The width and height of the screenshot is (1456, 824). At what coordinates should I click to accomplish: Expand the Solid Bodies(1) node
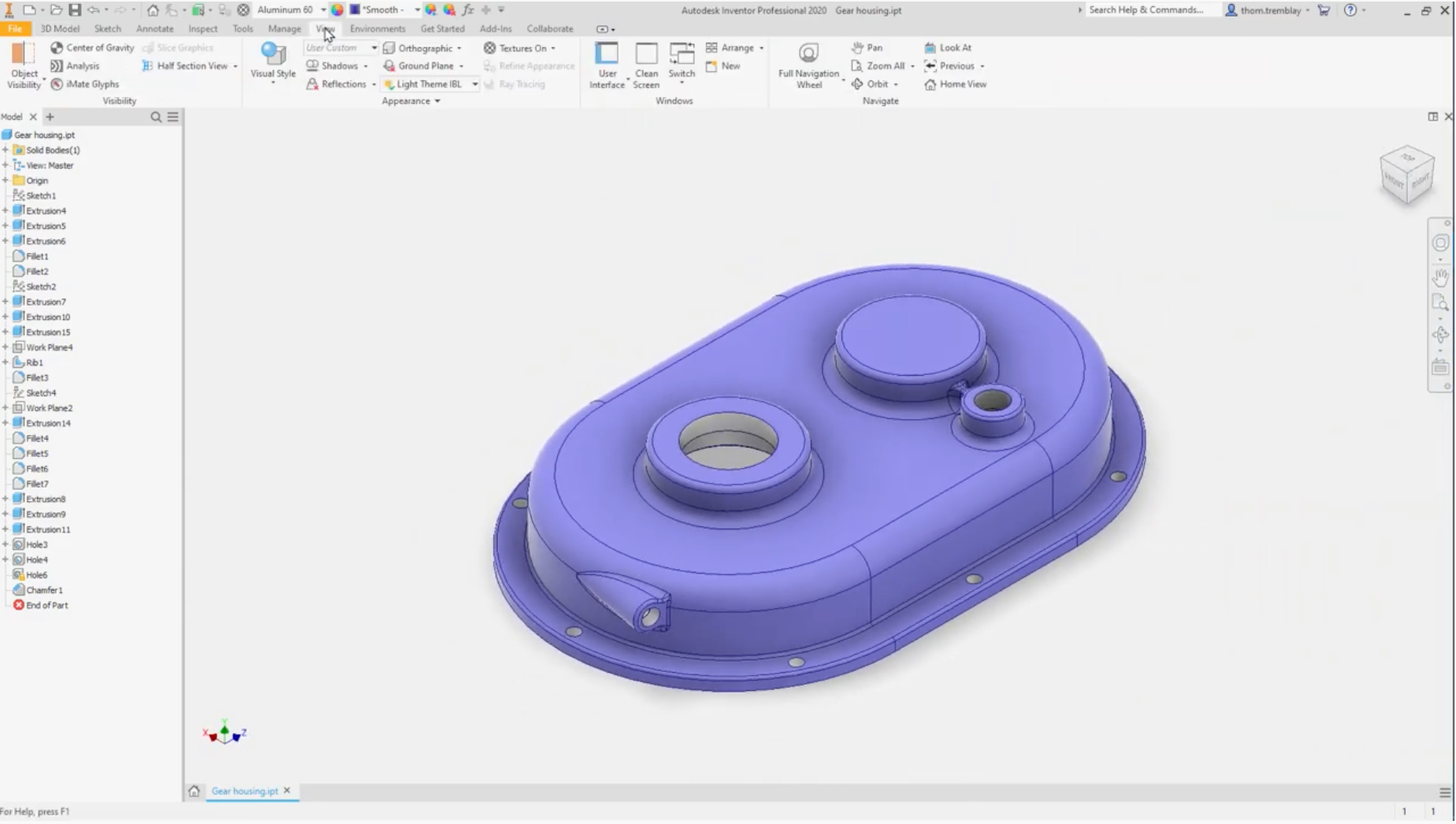(6, 150)
